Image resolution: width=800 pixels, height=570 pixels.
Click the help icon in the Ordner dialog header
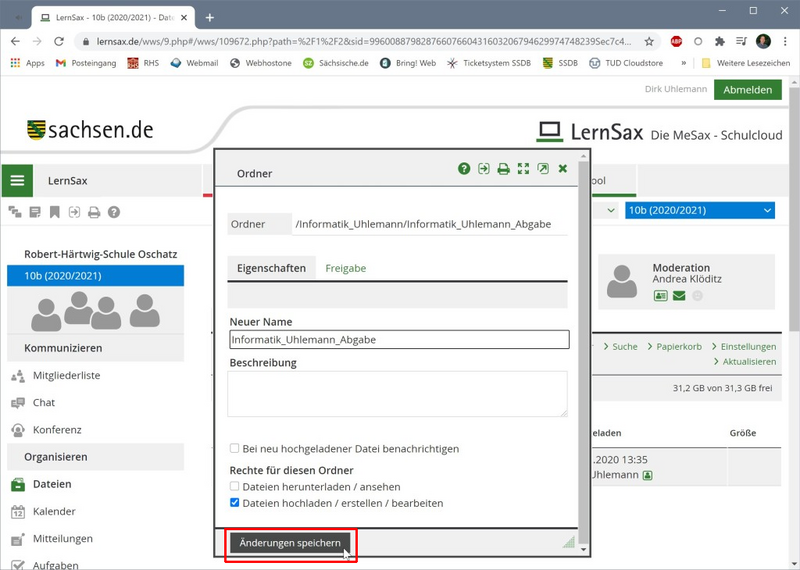coord(464,169)
